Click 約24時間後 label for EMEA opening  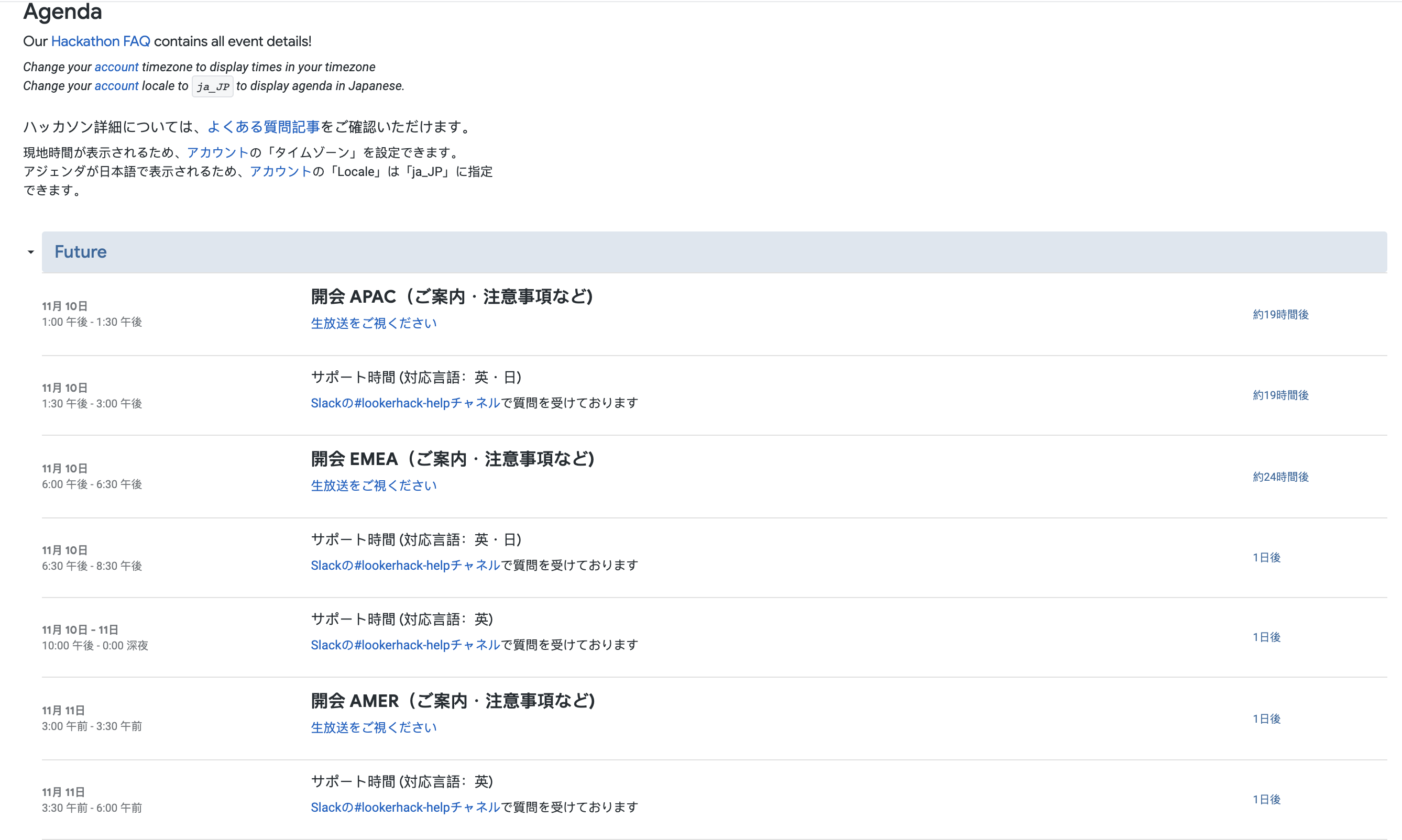tap(1280, 477)
